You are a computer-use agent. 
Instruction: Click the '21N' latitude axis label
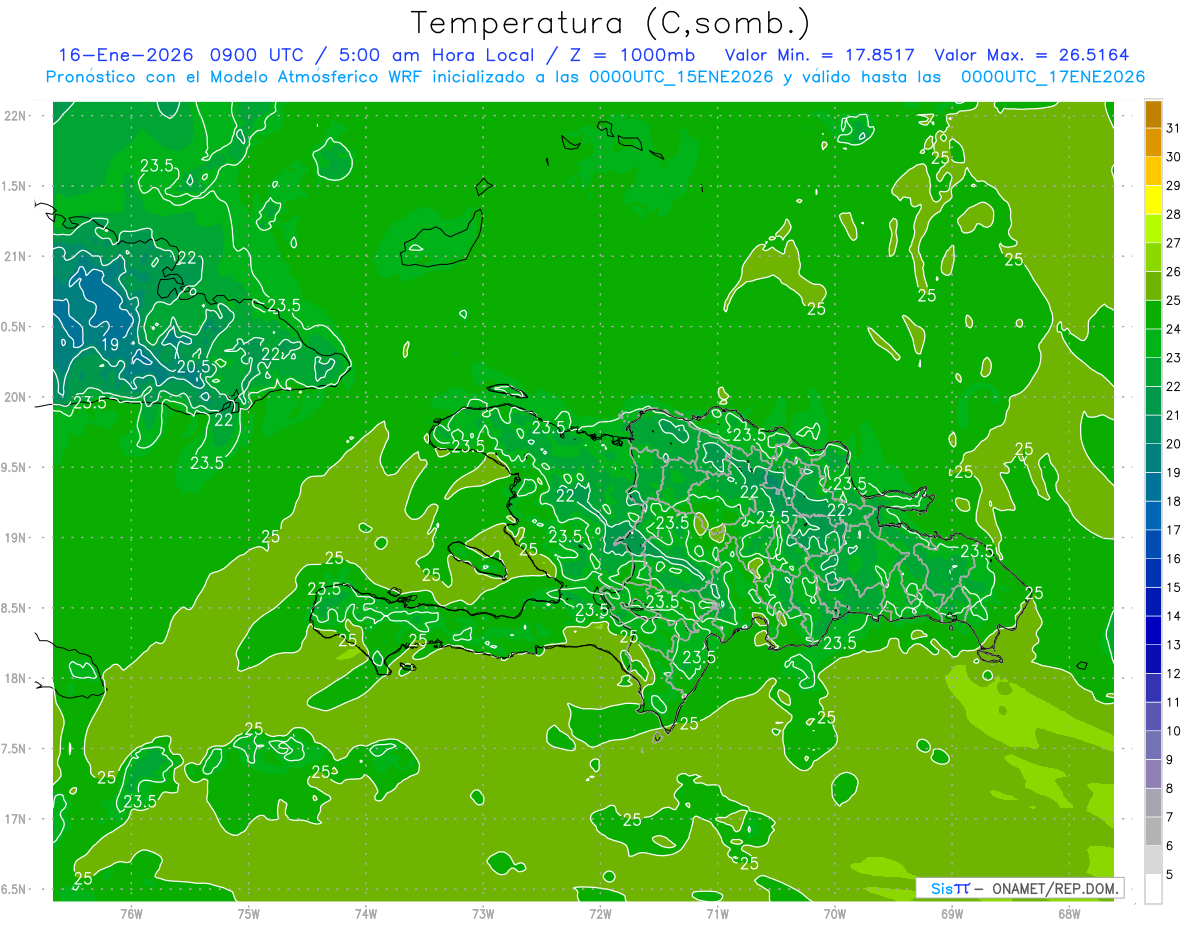(x=15, y=256)
